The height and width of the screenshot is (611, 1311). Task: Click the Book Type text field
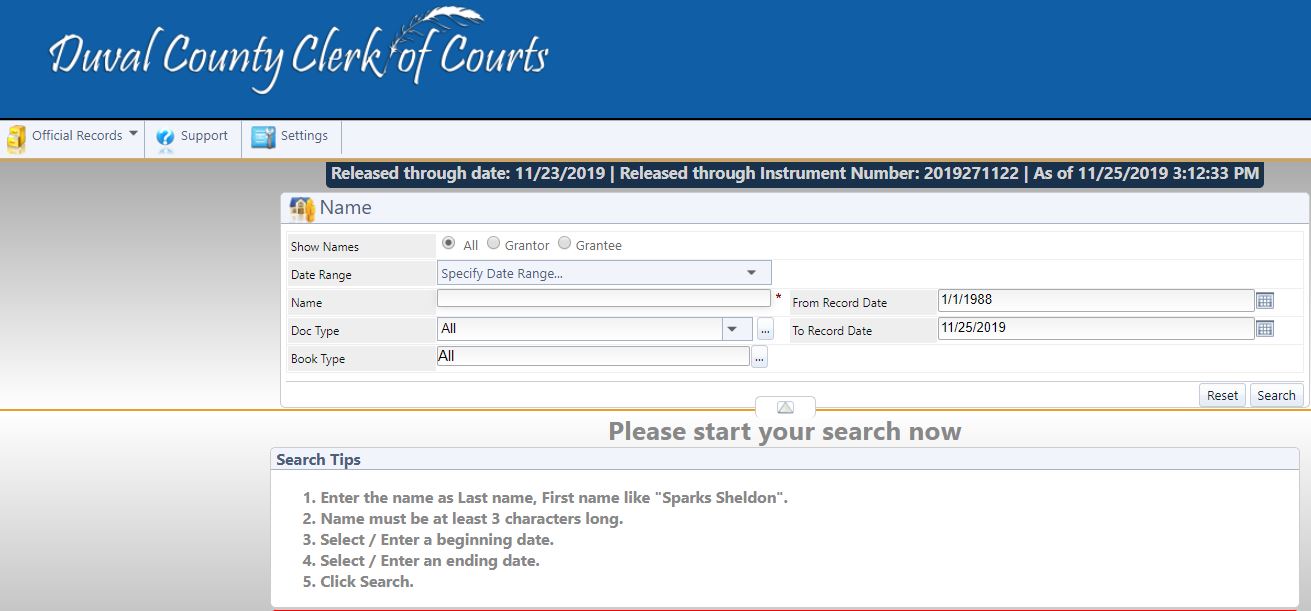593,356
